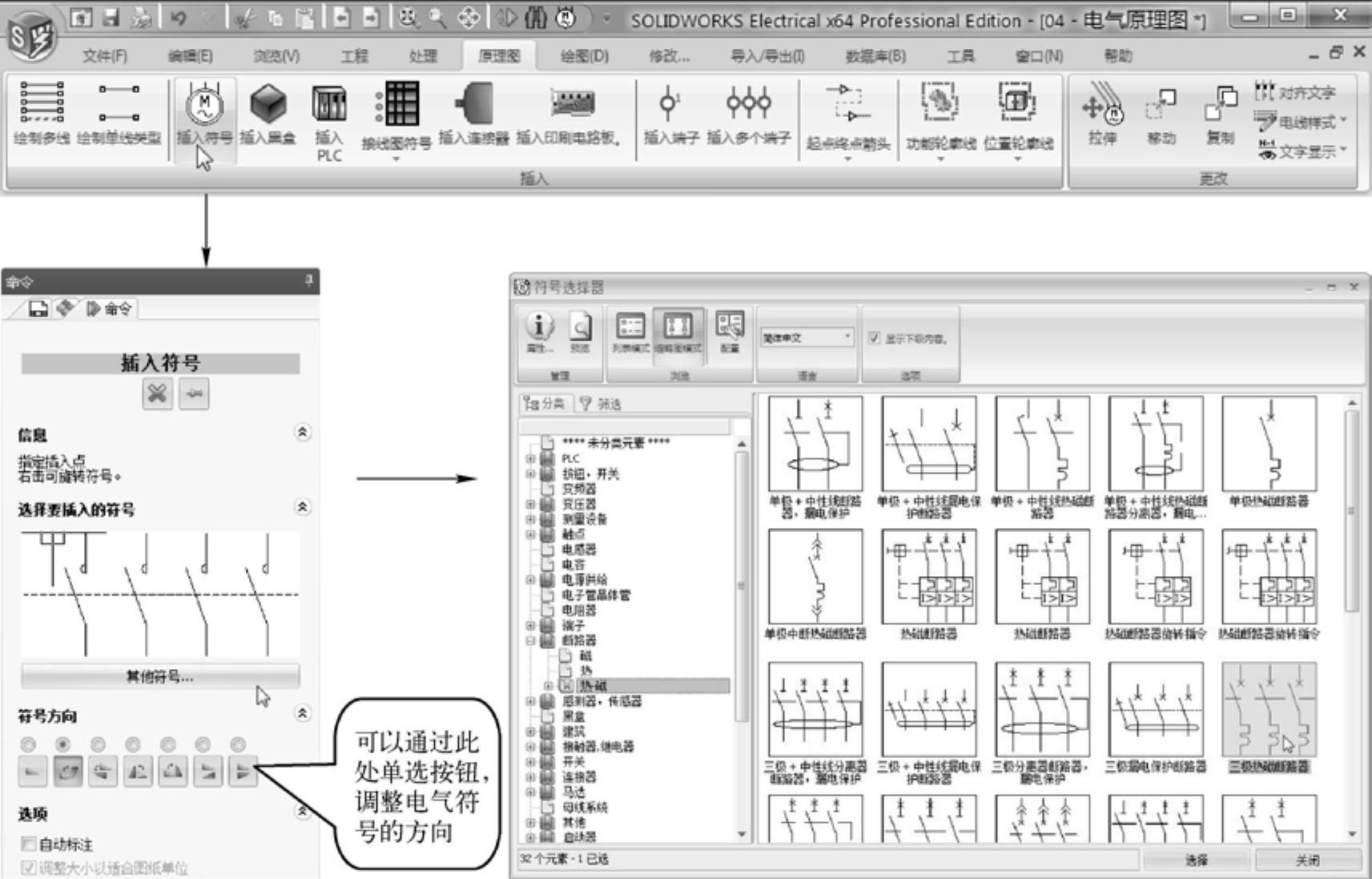Switch to 列表模式 list mode view
Image resolution: width=1372 pixels, height=879 pixels.
click(630, 332)
